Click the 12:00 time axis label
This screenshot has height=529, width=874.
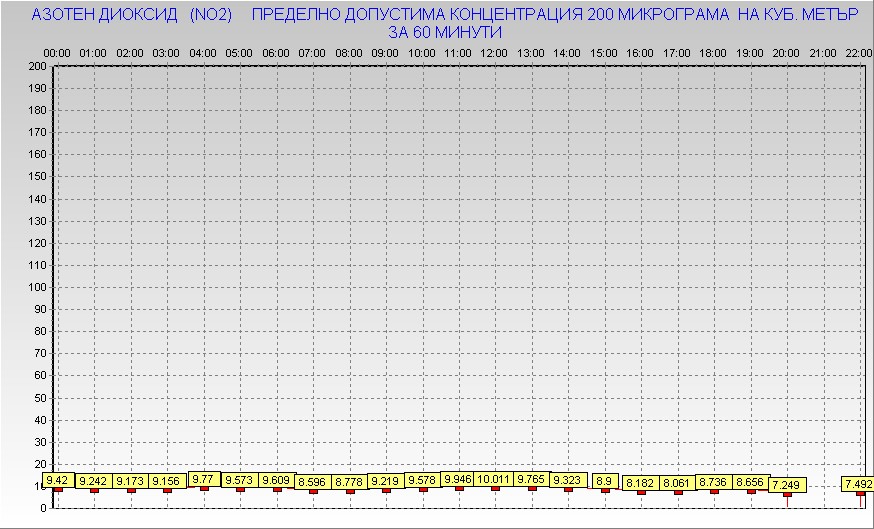point(494,52)
